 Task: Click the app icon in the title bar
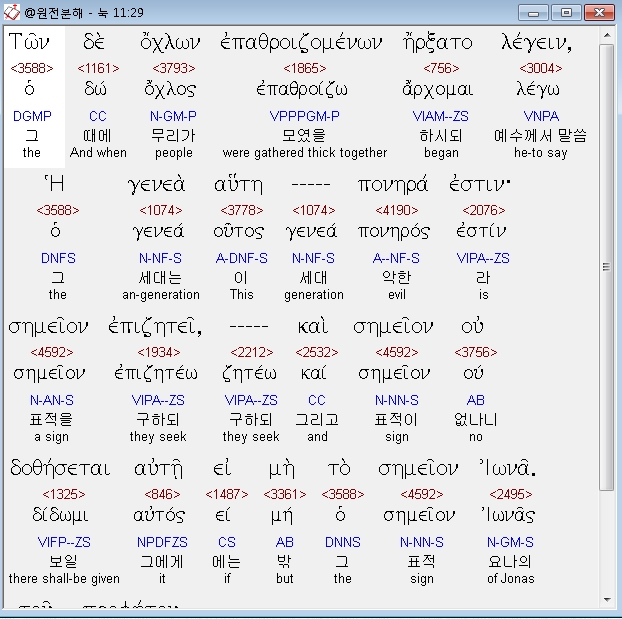pyautogui.click(x=12, y=12)
